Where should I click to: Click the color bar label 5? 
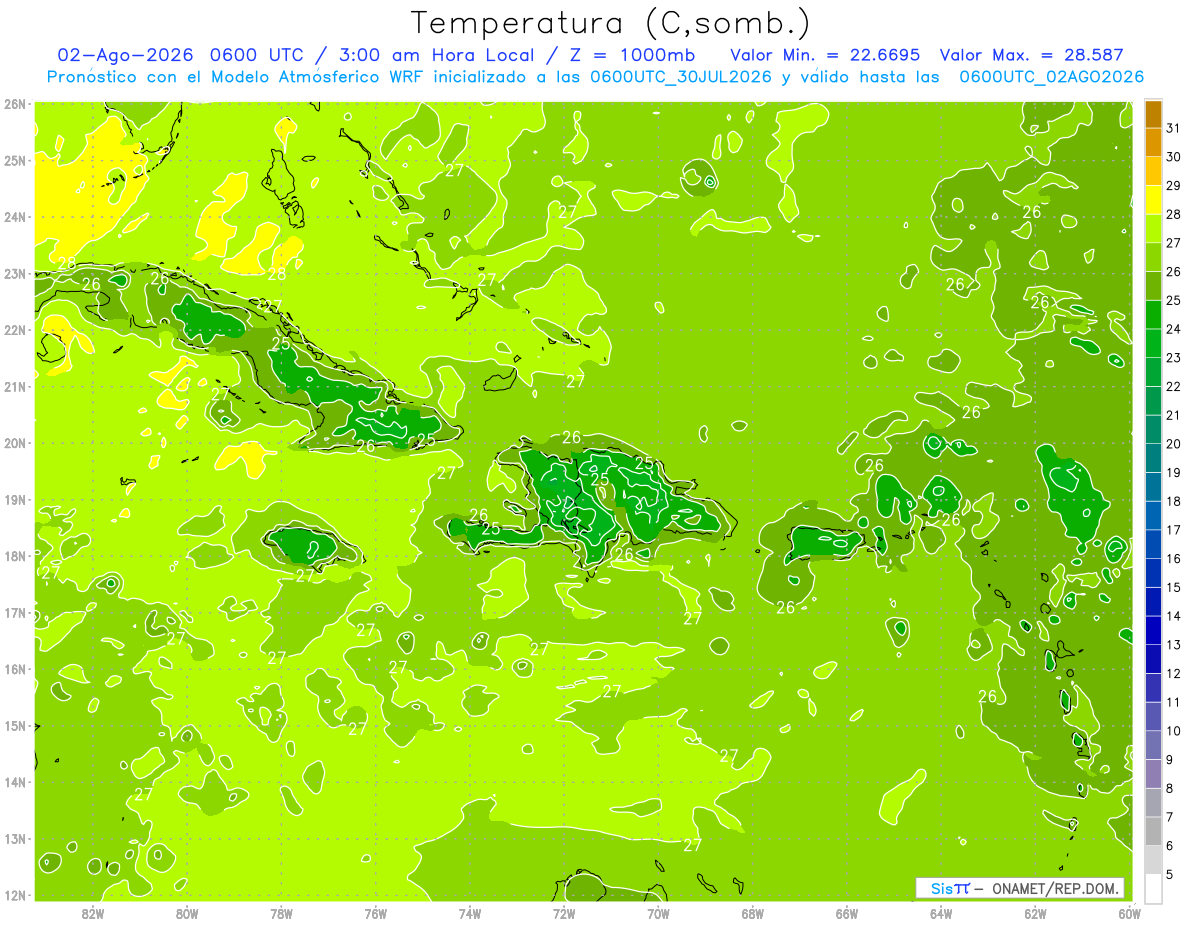(1170, 875)
